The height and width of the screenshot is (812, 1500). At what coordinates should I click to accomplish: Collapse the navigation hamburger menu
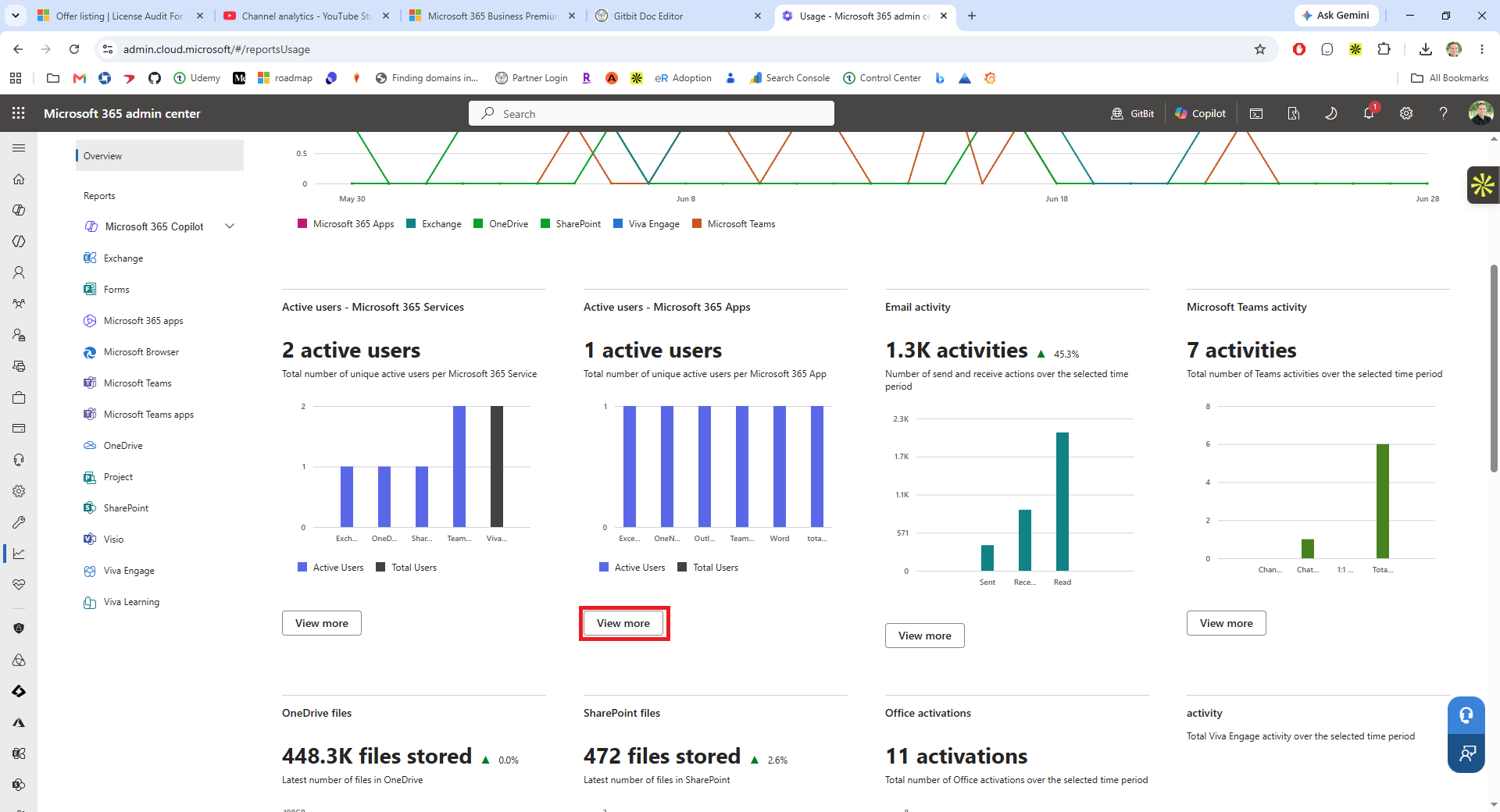[x=19, y=148]
